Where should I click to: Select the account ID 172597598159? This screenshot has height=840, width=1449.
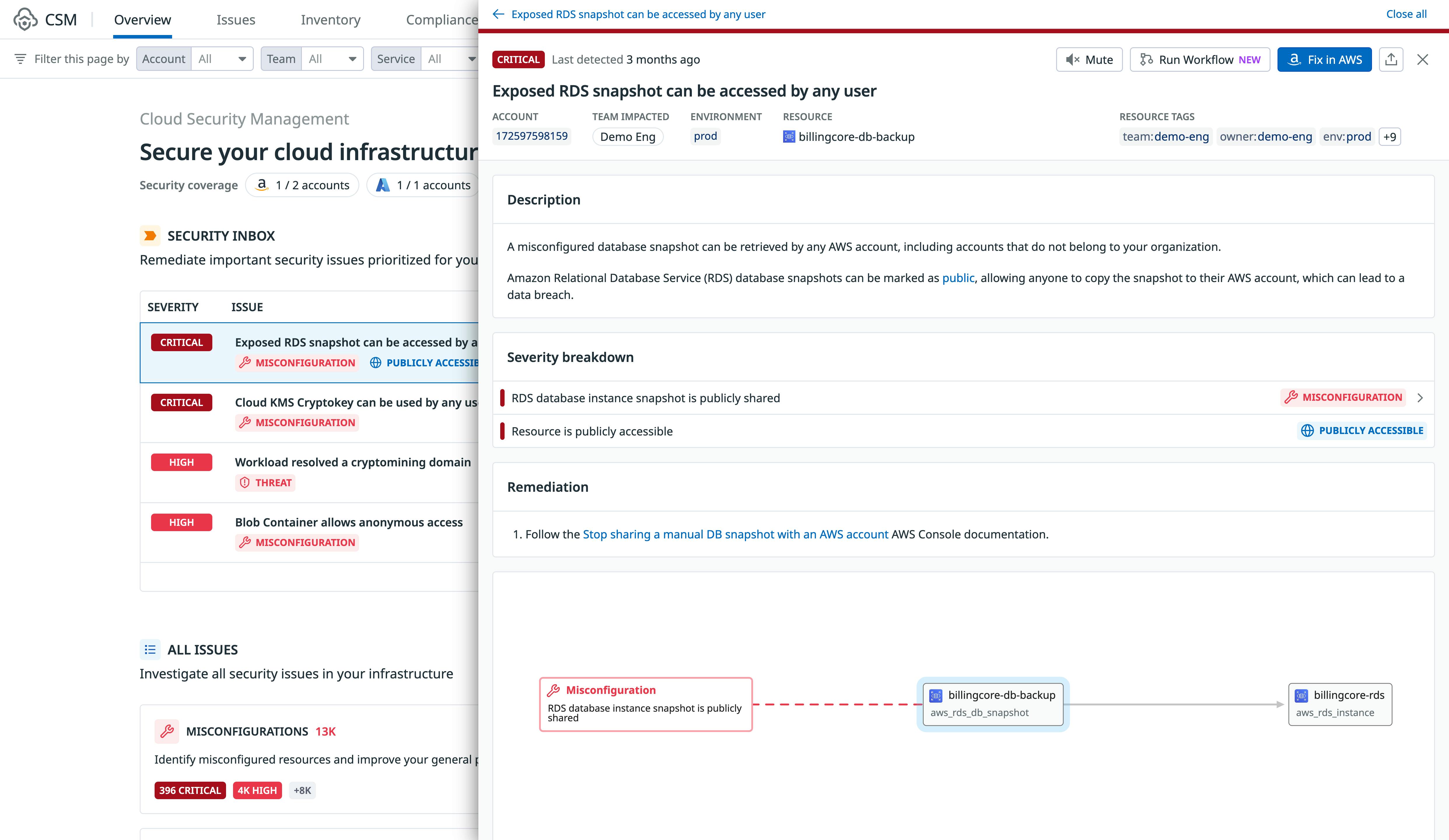coord(531,136)
